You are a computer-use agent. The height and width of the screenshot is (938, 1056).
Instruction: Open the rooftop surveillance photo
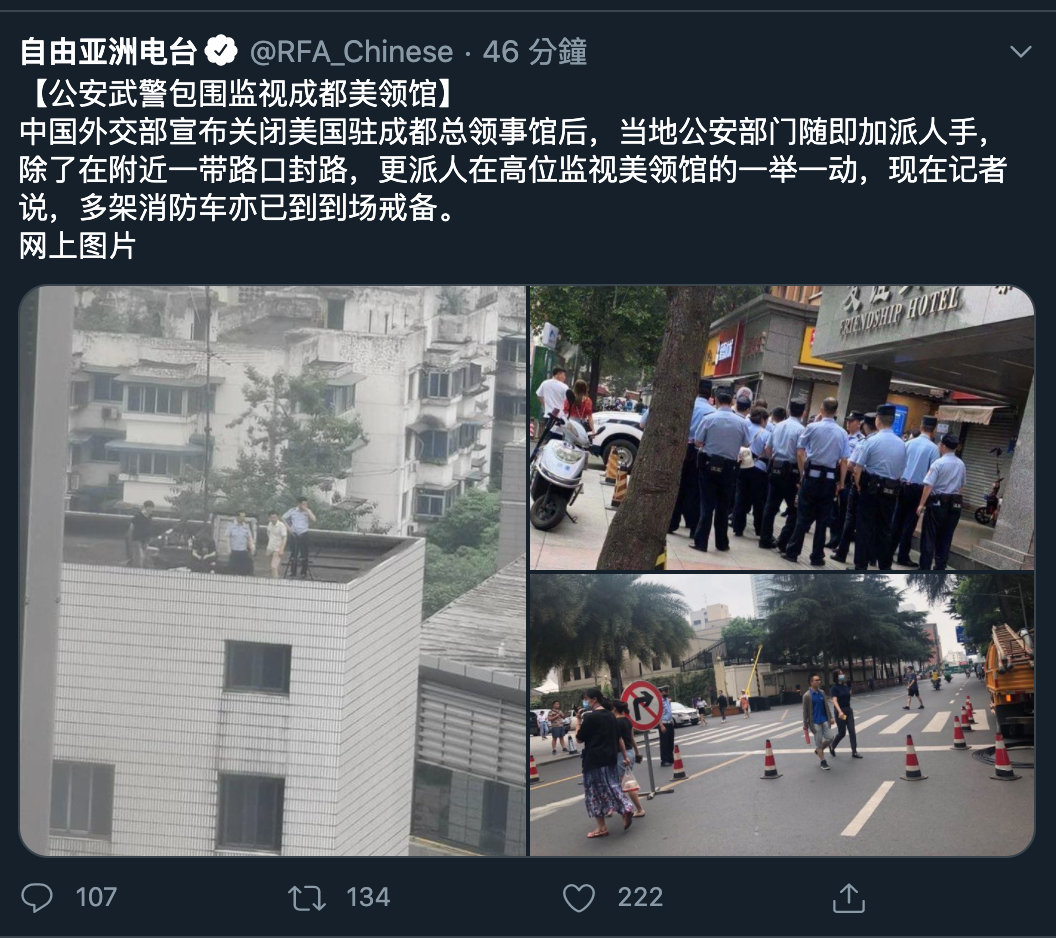273,571
